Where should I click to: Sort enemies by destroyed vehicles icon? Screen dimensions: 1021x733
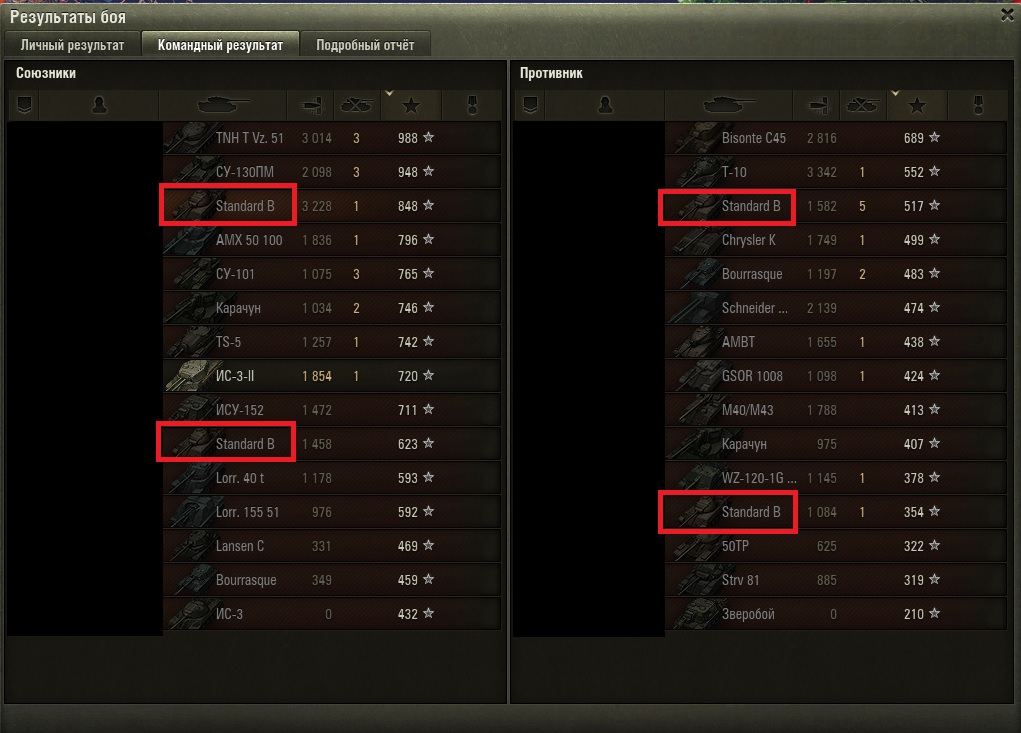tap(863, 105)
